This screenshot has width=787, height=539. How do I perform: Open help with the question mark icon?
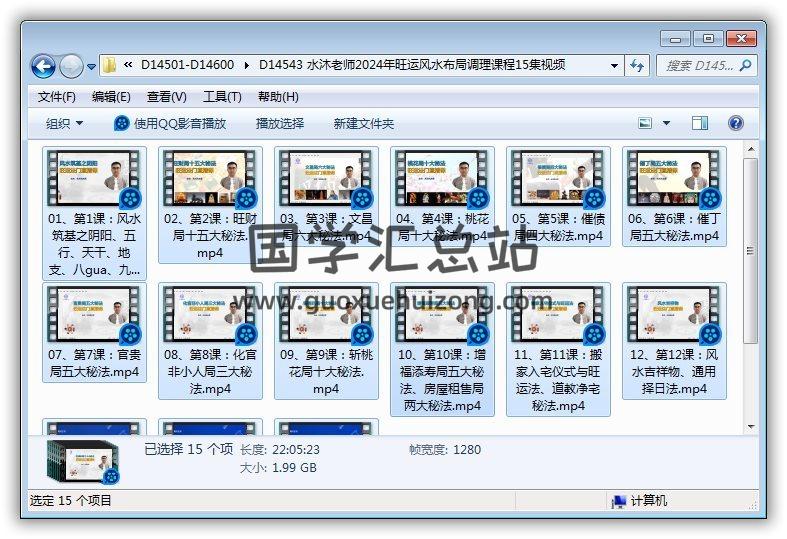pos(736,123)
